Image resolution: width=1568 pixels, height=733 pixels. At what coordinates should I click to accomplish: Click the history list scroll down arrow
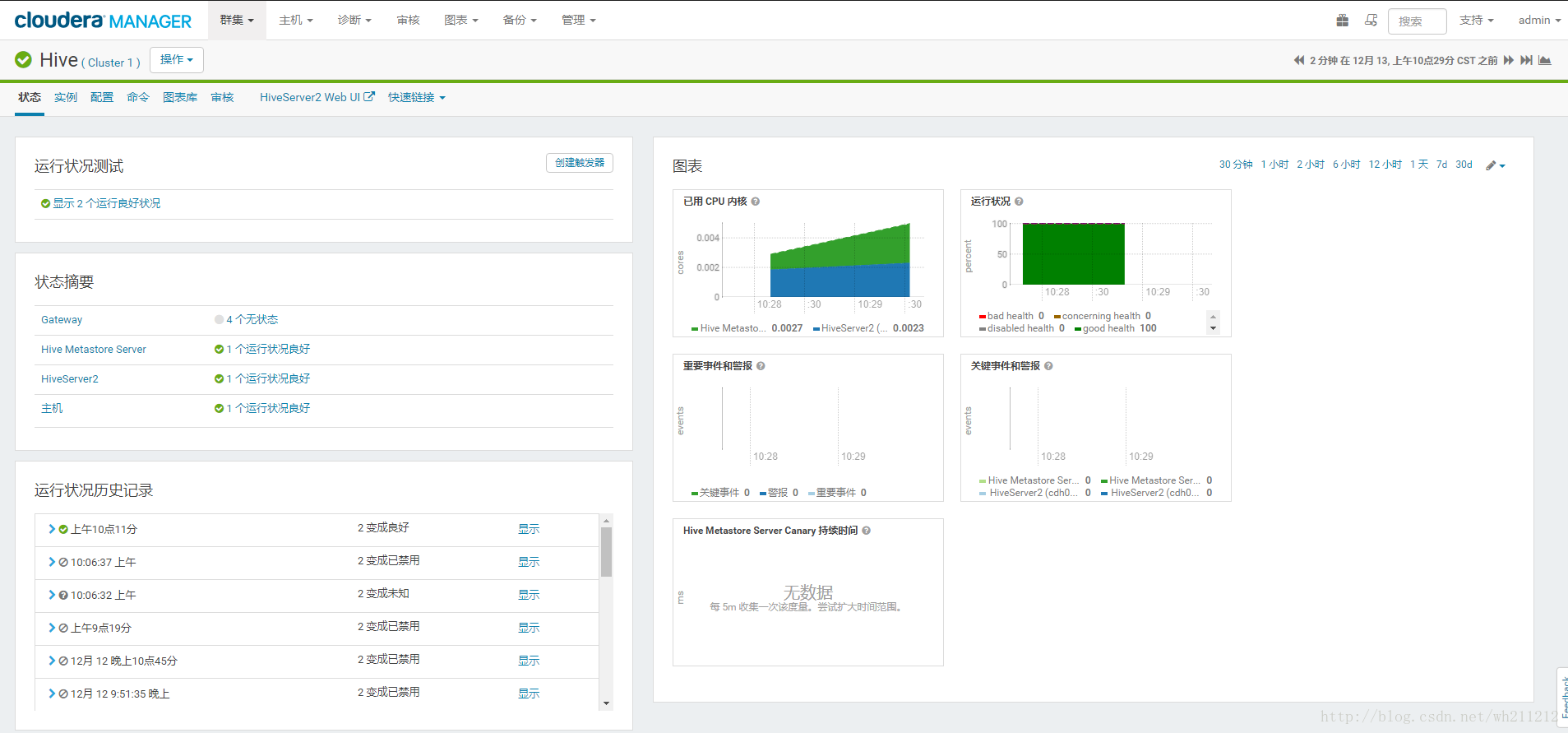tap(607, 703)
